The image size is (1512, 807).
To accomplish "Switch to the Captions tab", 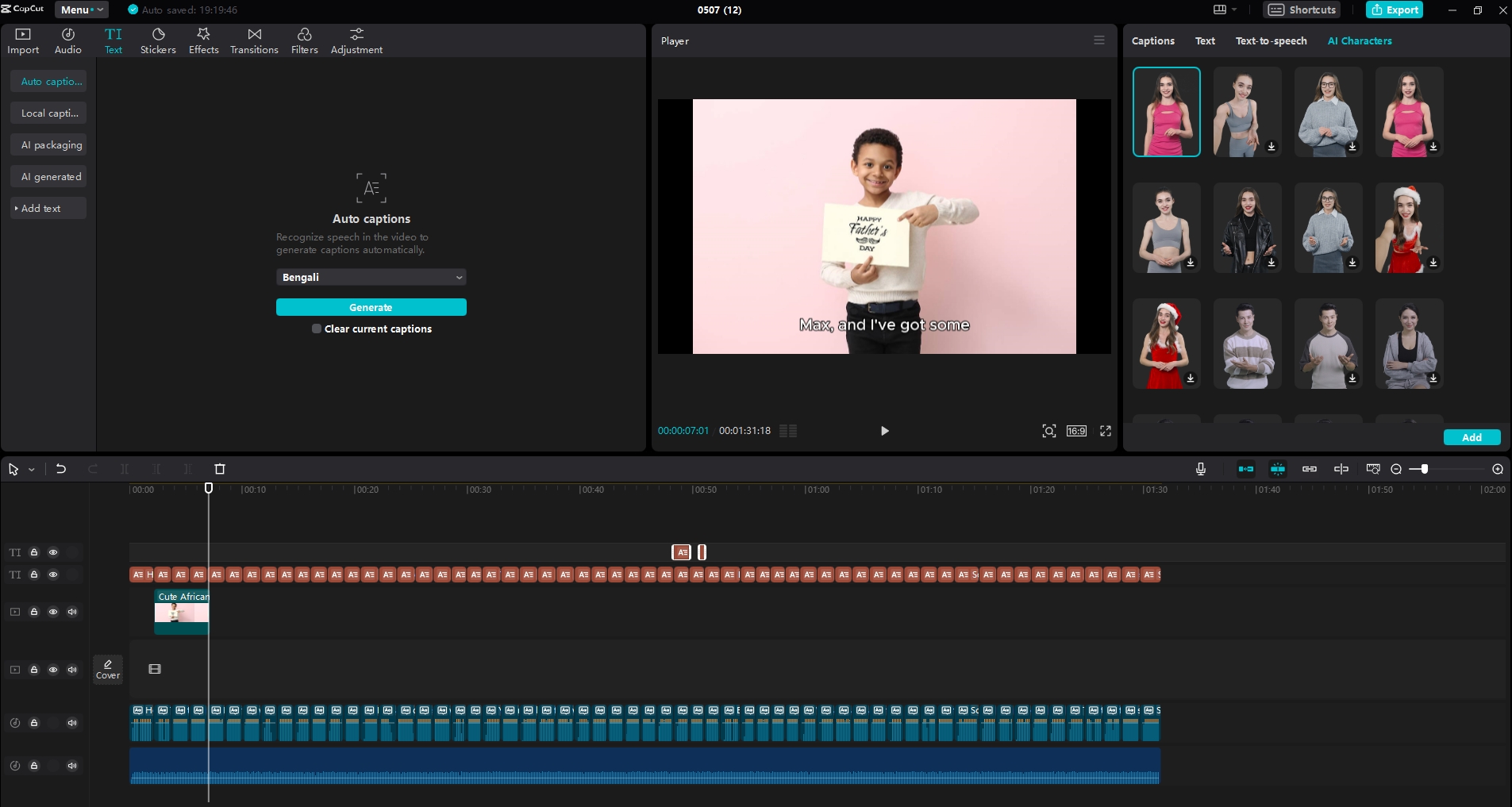I will coord(1152,40).
